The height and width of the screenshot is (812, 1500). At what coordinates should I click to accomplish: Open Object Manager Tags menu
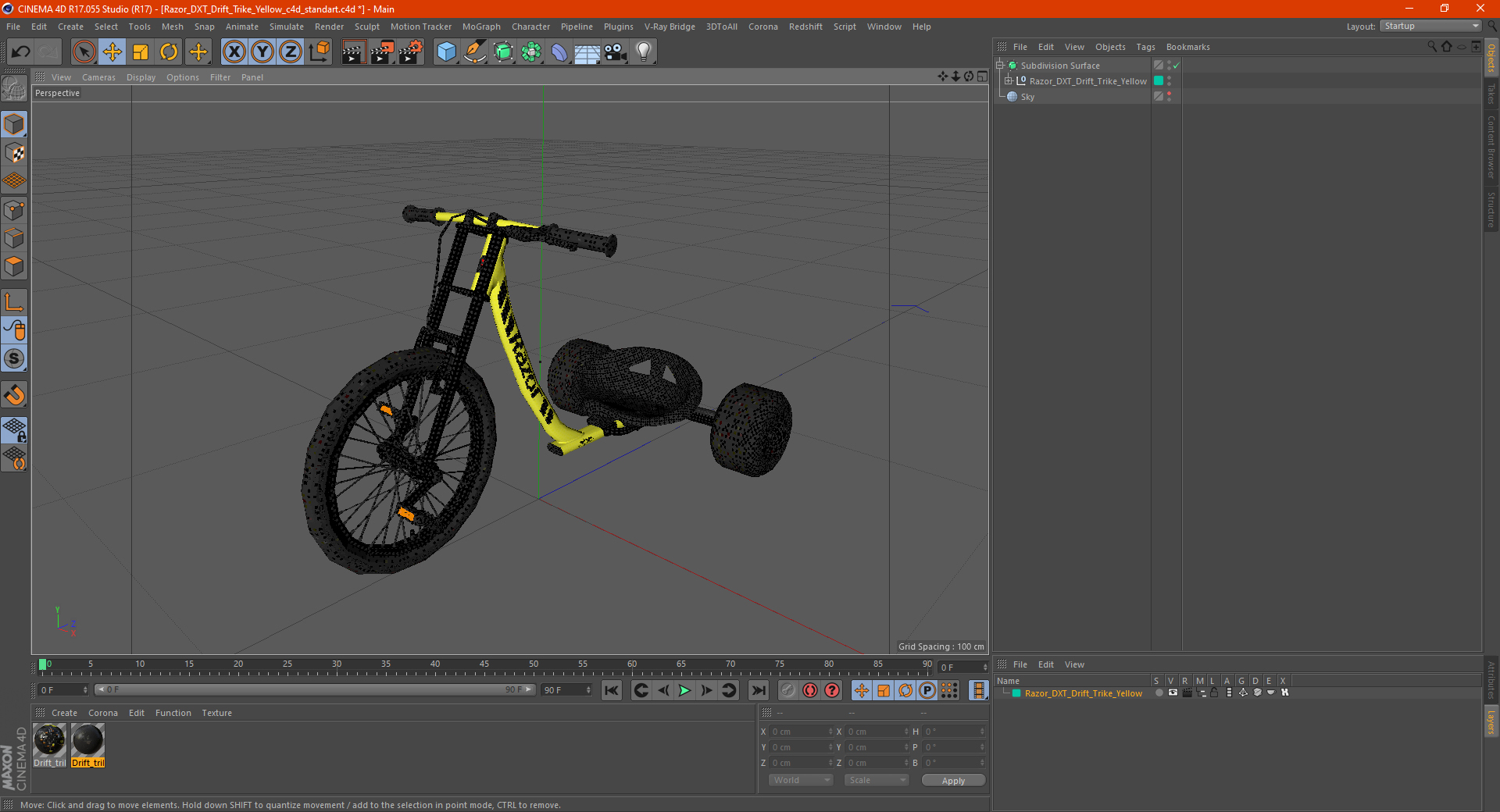(1145, 47)
